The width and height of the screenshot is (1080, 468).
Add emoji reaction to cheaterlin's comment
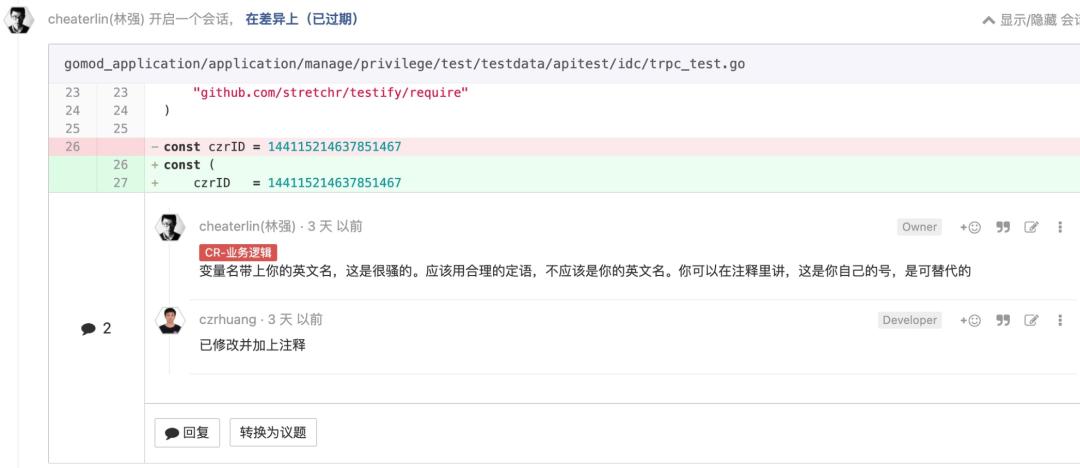pyautogui.click(x=970, y=227)
